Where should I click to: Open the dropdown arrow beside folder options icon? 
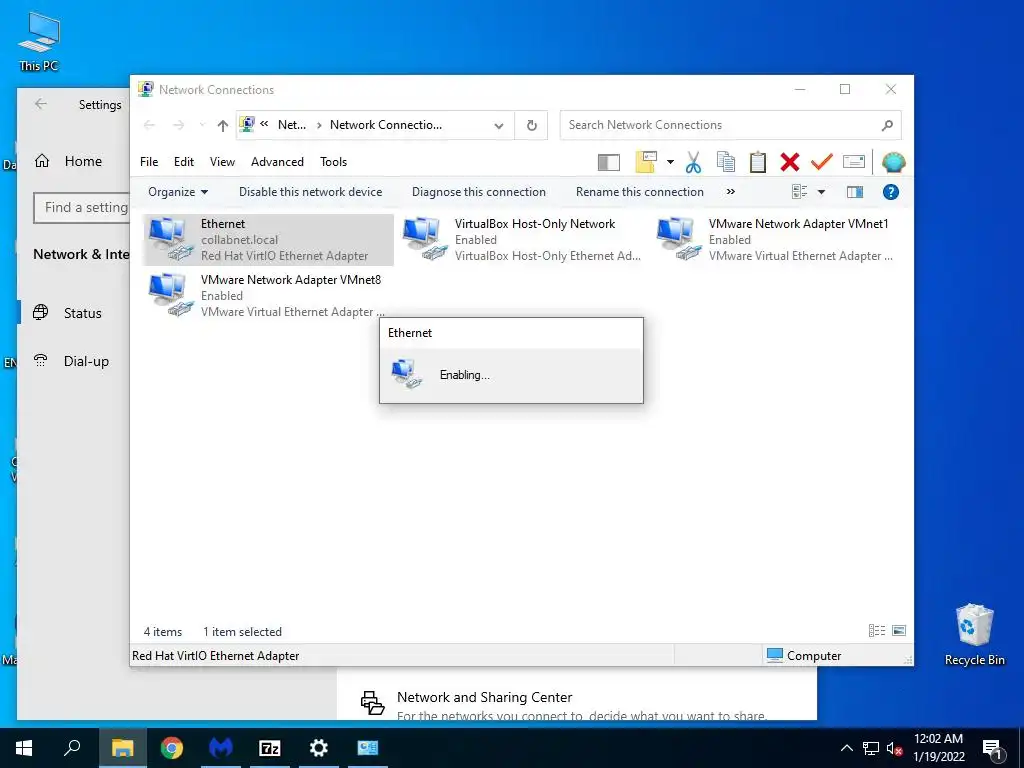point(670,162)
